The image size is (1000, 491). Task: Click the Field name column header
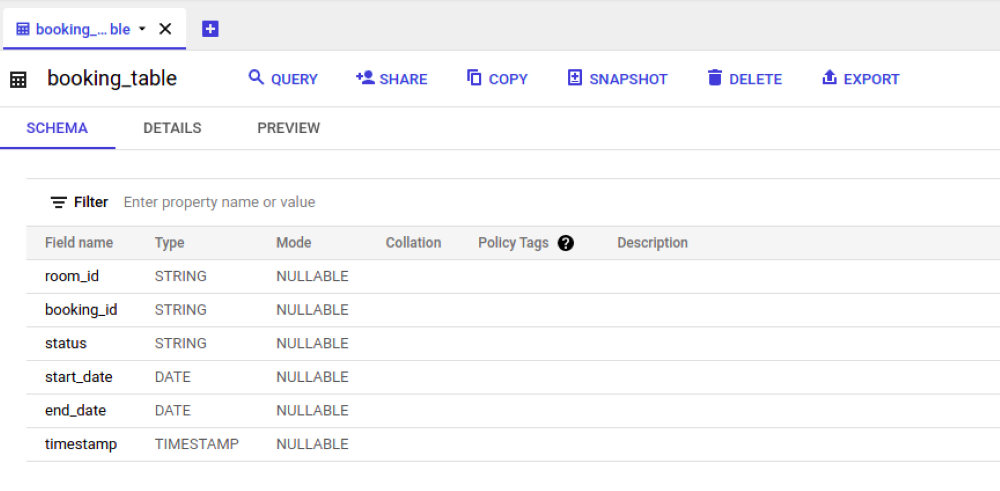pyautogui.click(x=79, y=243)
